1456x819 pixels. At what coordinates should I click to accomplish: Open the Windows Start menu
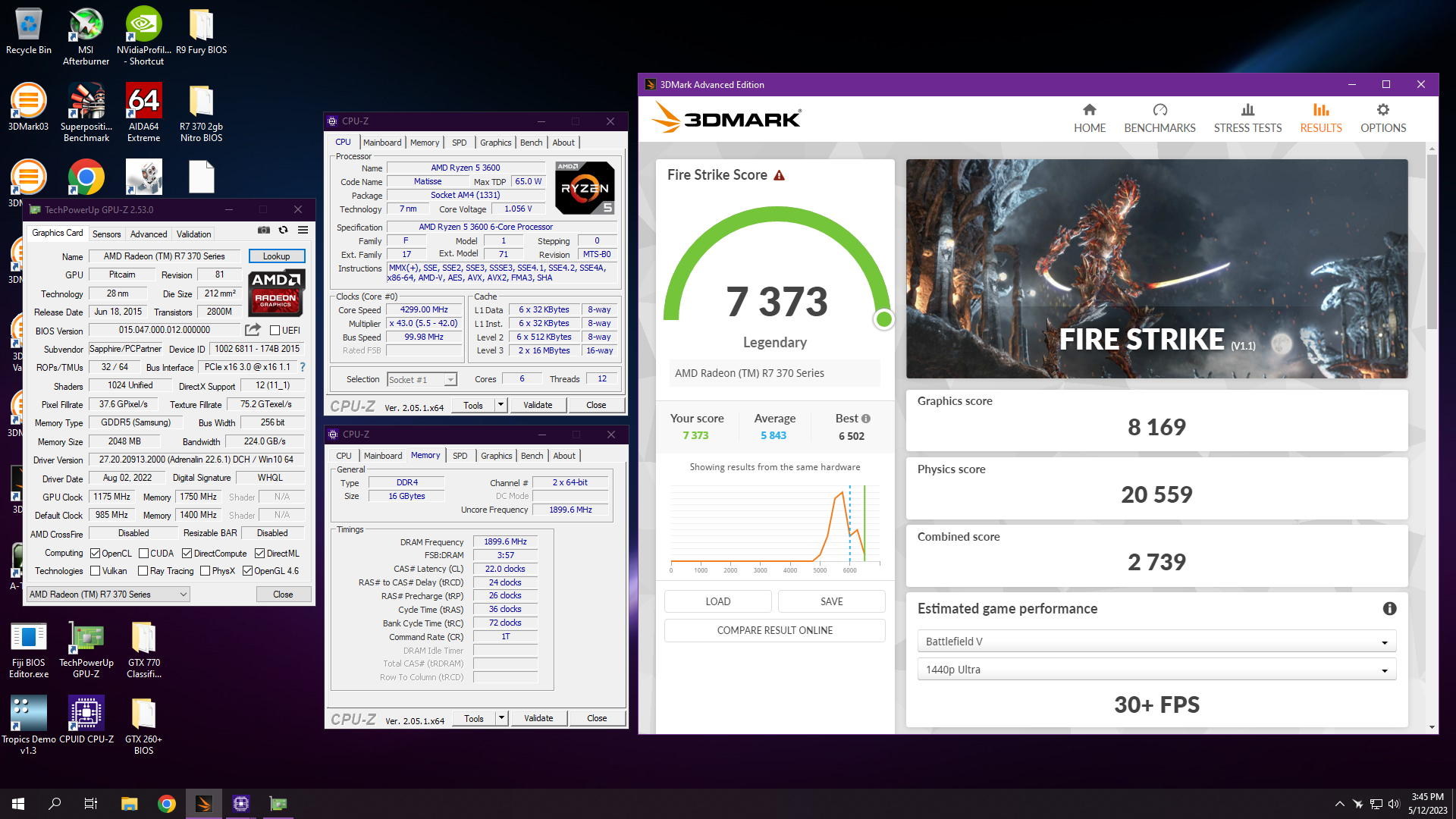tap(18, 804)
